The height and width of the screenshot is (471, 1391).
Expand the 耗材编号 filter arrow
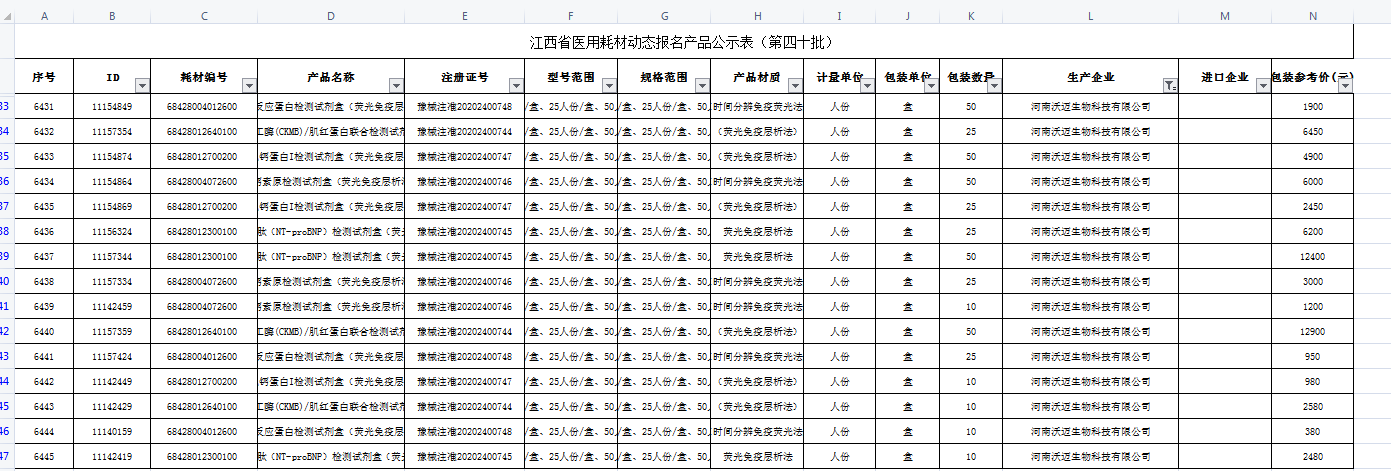[x=249, y=86]
